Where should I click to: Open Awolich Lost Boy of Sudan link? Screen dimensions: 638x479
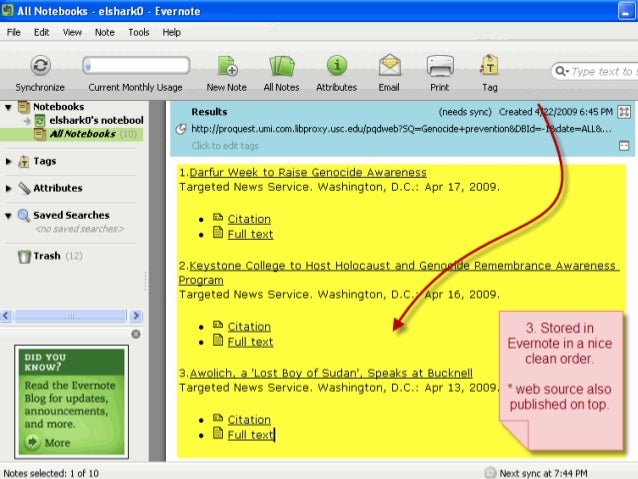tap(331, 373)
